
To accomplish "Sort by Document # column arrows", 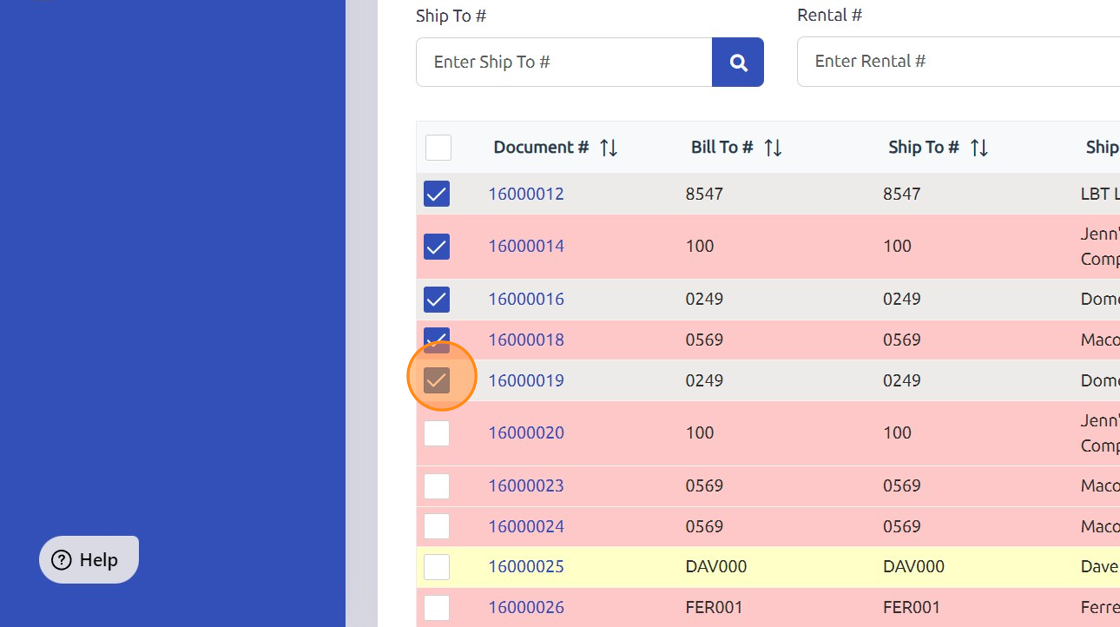I will click(608, 148).
